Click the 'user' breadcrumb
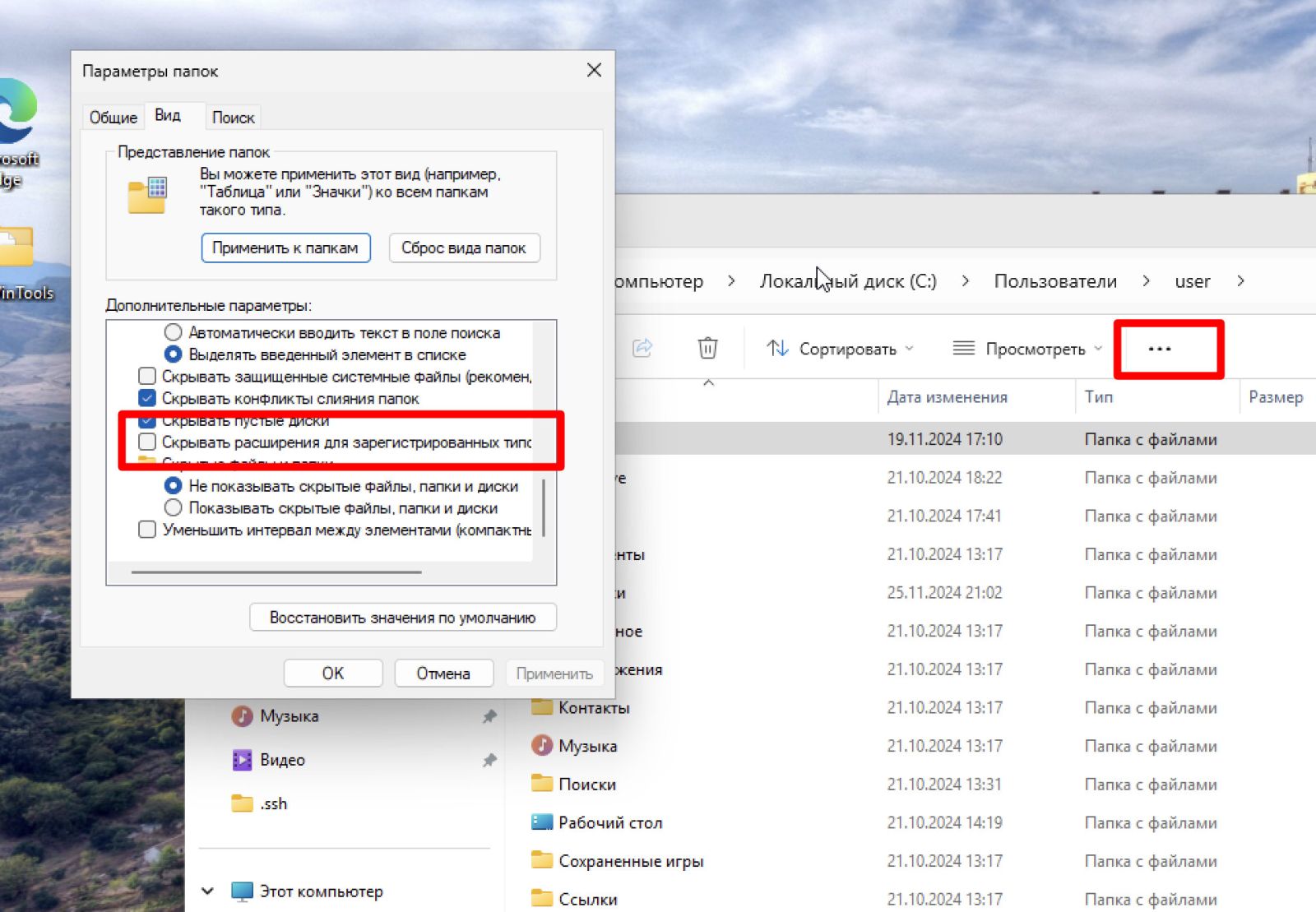The height and width of the screenshot is (912, 1316). click(1193, 281)
